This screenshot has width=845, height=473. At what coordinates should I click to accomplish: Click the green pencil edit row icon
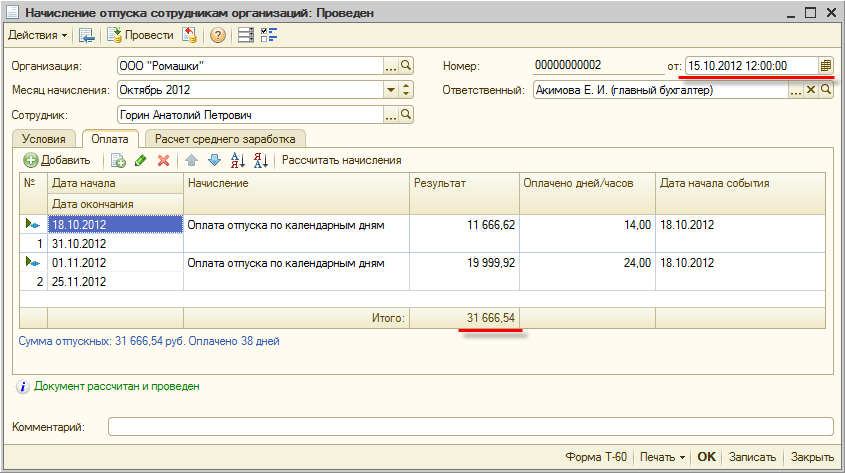(141, 160)
